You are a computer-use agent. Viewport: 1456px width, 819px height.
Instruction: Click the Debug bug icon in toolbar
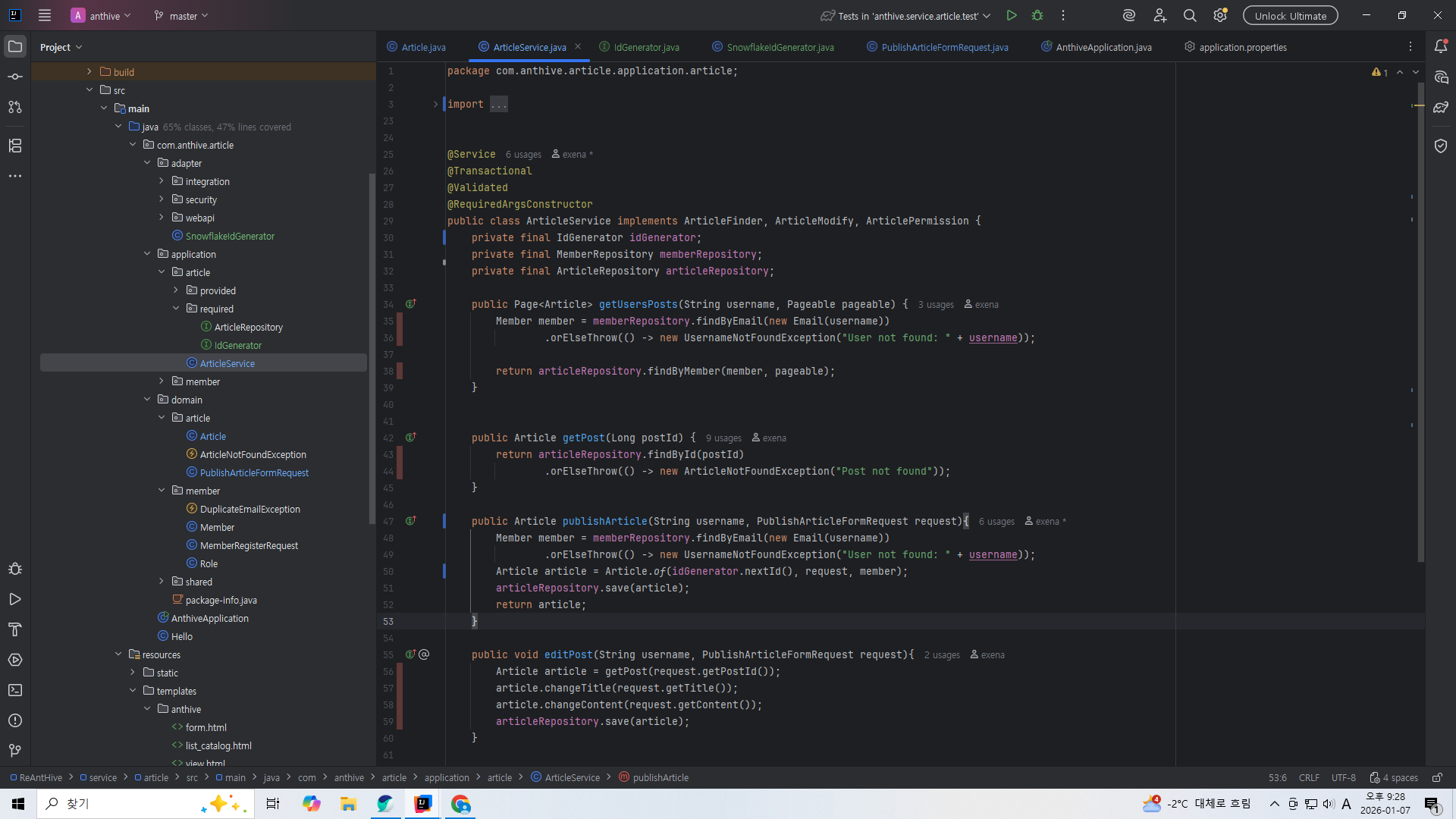[1037, 15]
